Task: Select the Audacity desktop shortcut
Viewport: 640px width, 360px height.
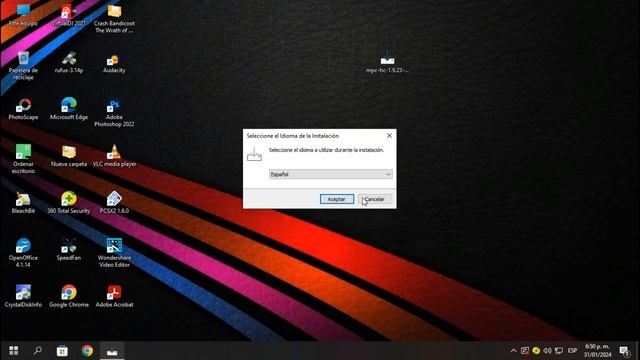Action: tap(114, 63)
